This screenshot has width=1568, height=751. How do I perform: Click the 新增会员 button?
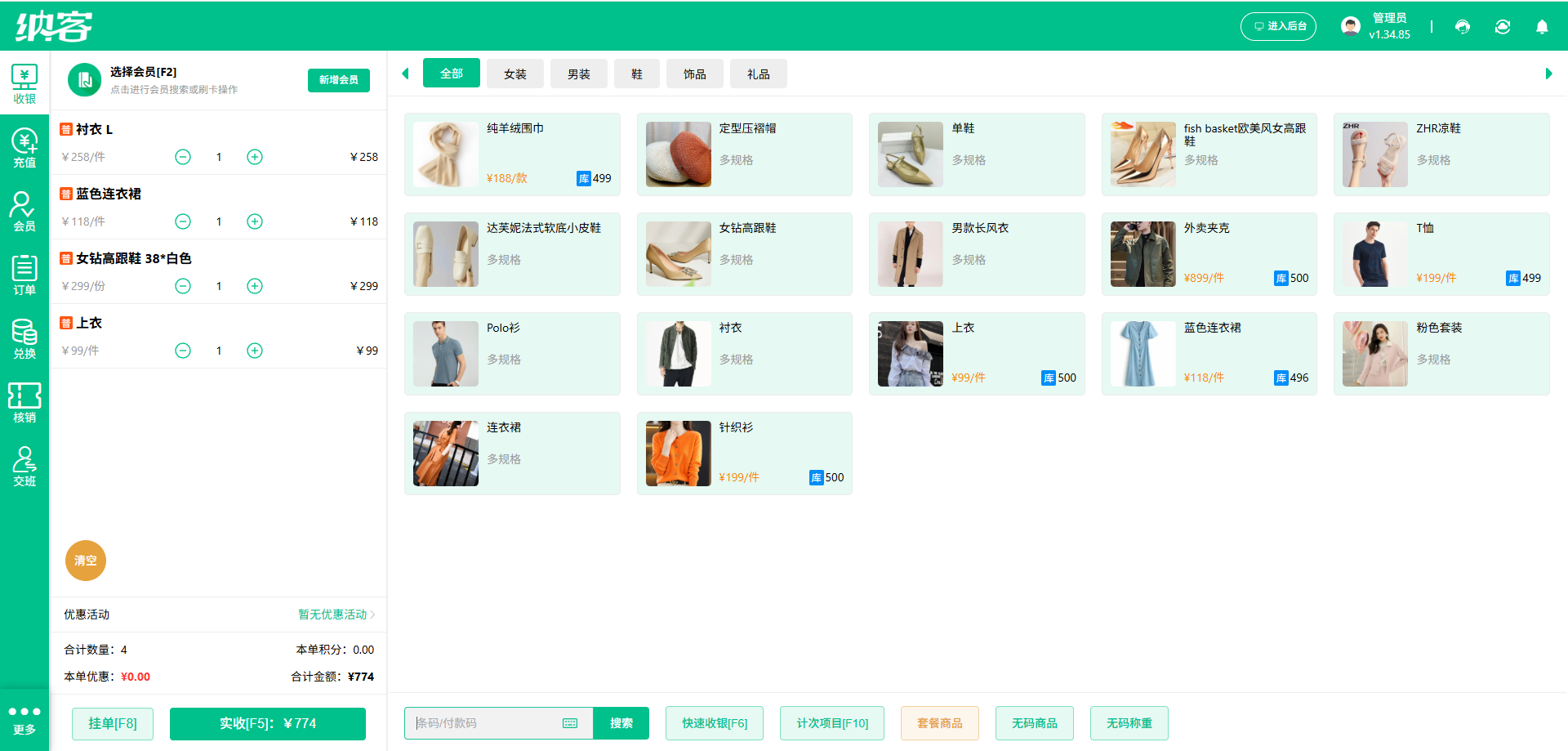(339, 80)
